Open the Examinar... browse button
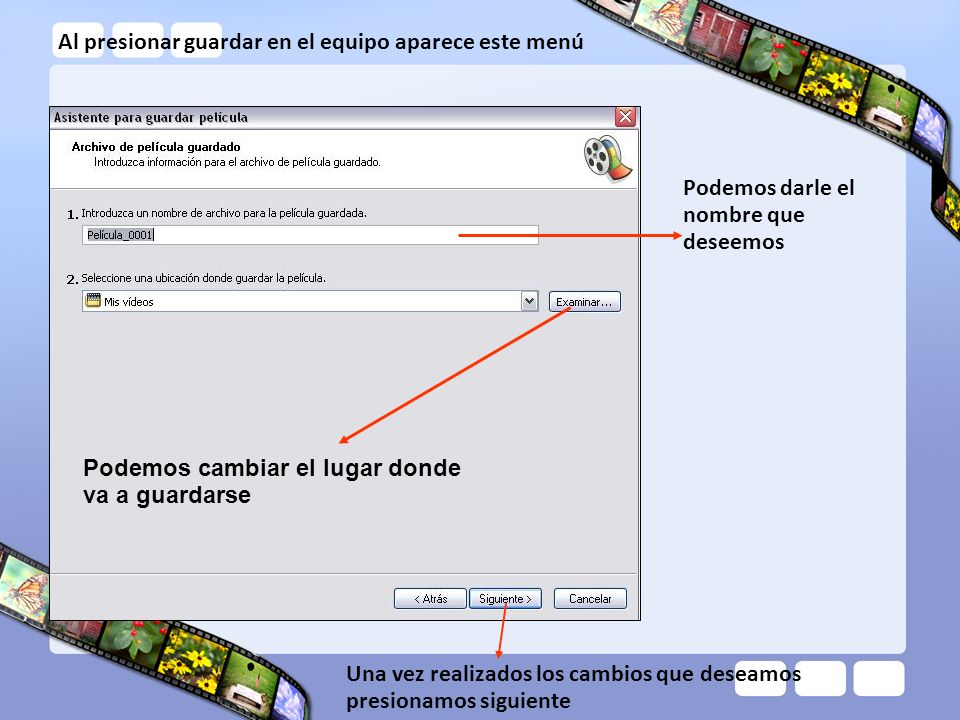This screenshot has width=960, height=720. (585, 302)
